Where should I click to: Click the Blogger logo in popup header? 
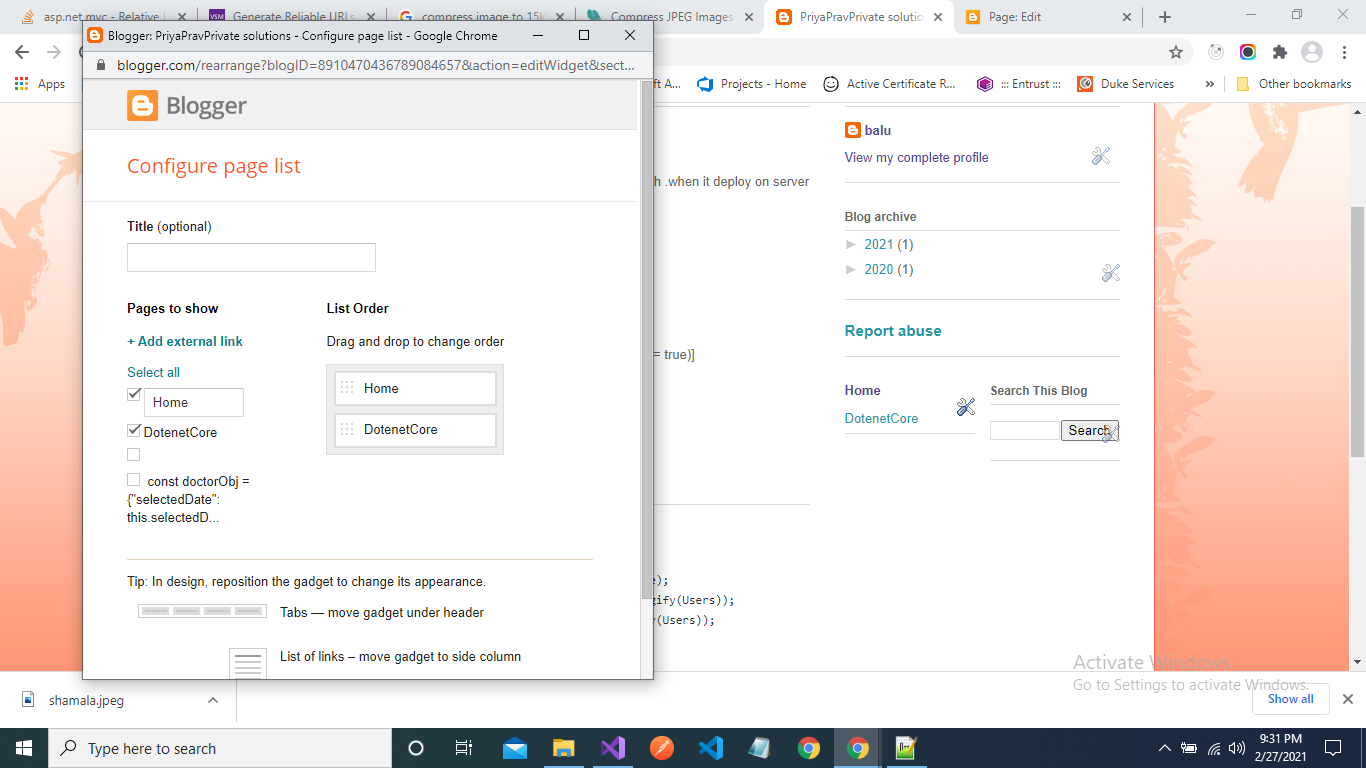tap(187, 106)
